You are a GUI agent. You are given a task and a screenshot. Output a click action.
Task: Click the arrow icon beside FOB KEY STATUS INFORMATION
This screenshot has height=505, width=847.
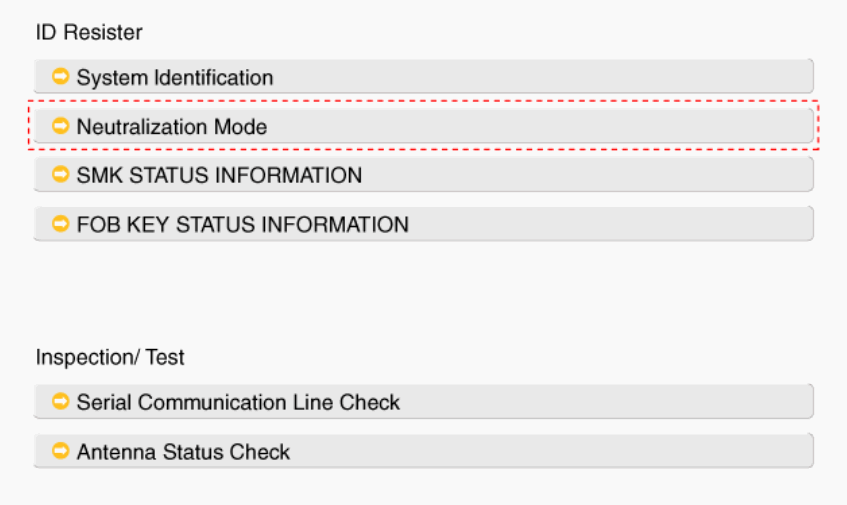pyautogui.click(x=61, y=223)
